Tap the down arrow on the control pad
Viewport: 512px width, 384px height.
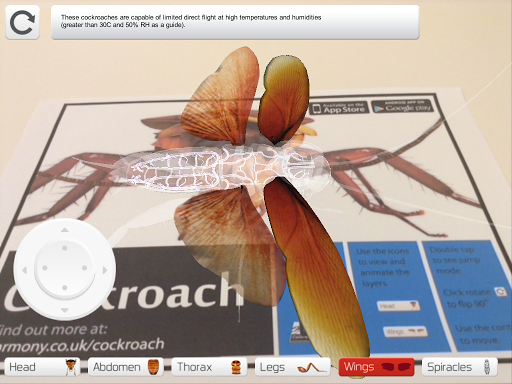(65, 310)
